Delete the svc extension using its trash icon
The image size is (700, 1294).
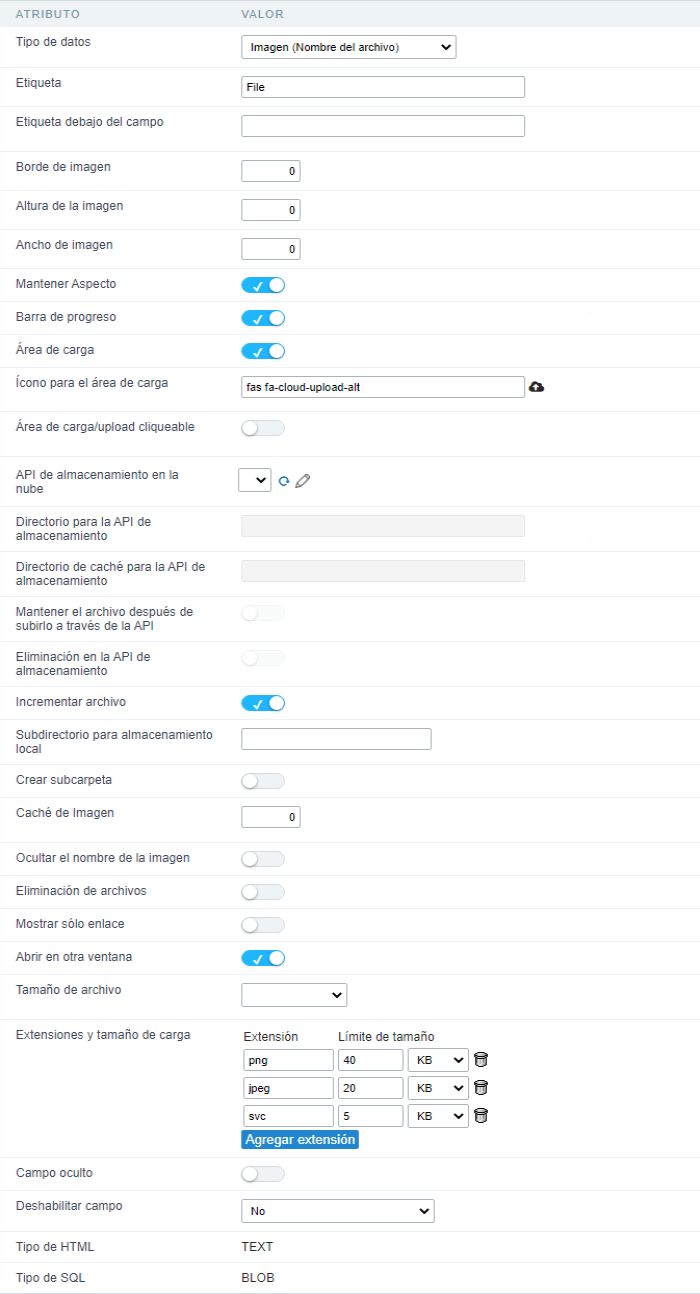click(x=480, y=1115)
